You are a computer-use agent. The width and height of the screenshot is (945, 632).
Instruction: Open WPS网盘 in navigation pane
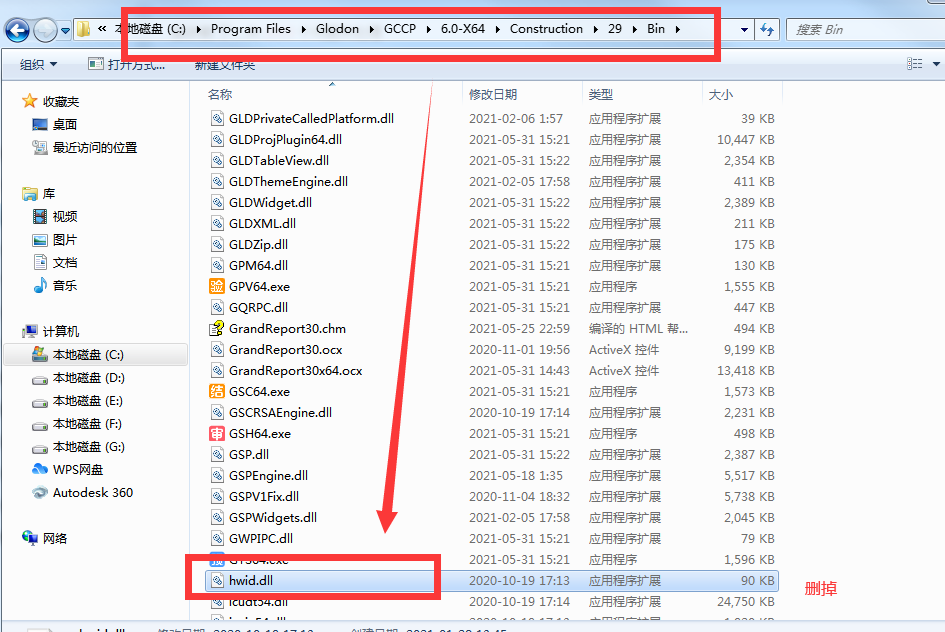tap(68, 469)
